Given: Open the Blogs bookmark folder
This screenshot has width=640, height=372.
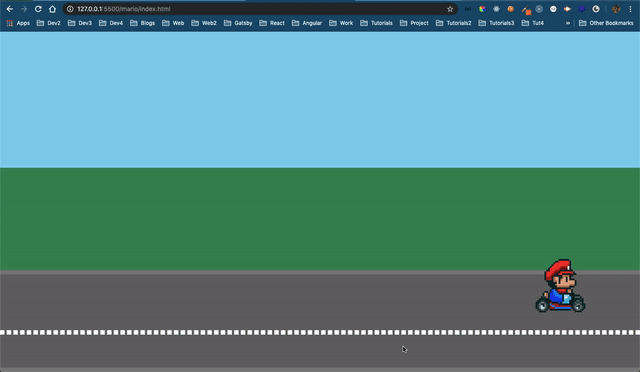Looking at the screenshot, I should pos(142,23).
